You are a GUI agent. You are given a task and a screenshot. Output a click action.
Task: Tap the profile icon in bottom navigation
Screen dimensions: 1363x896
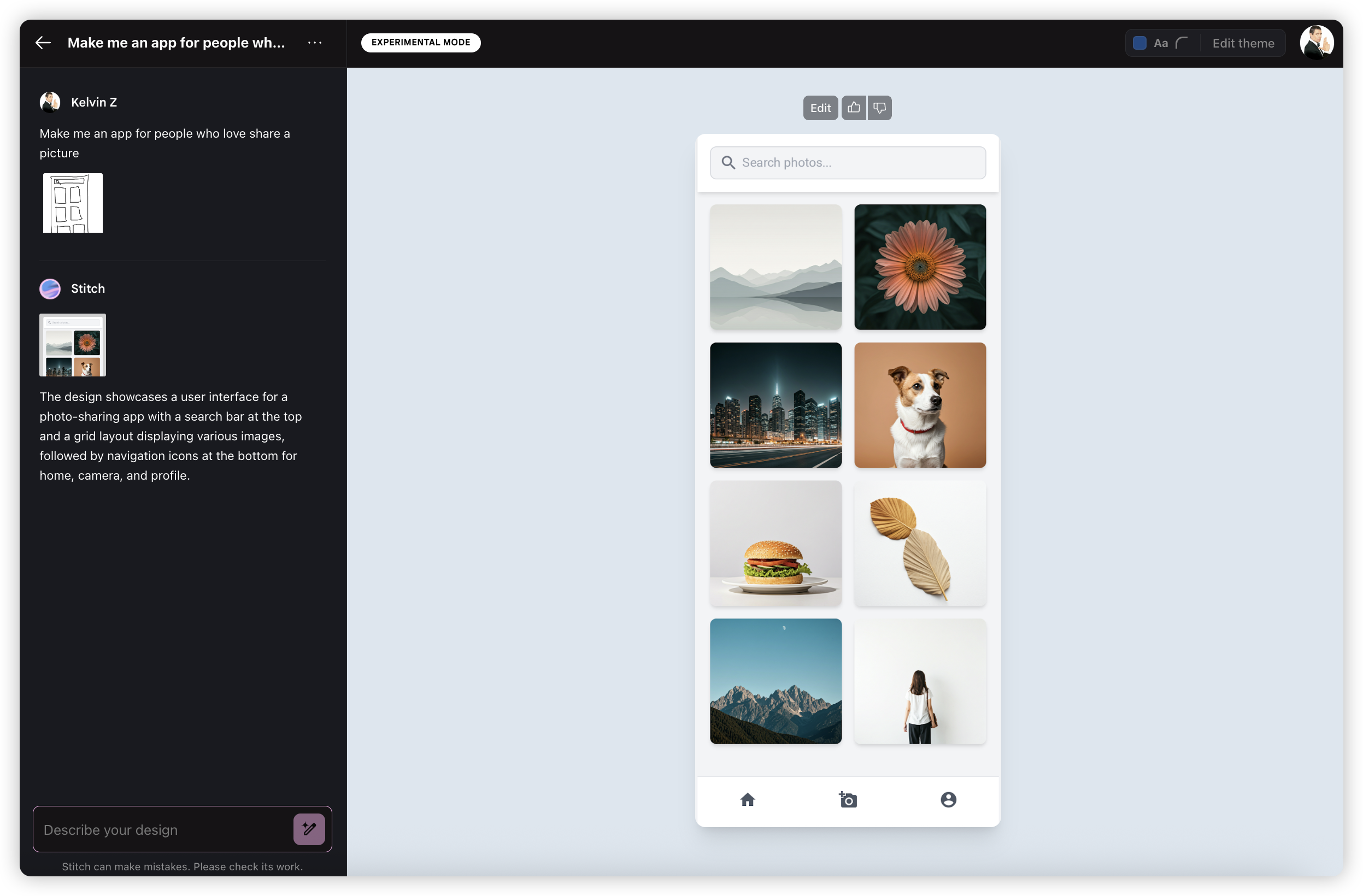point(948,799)
